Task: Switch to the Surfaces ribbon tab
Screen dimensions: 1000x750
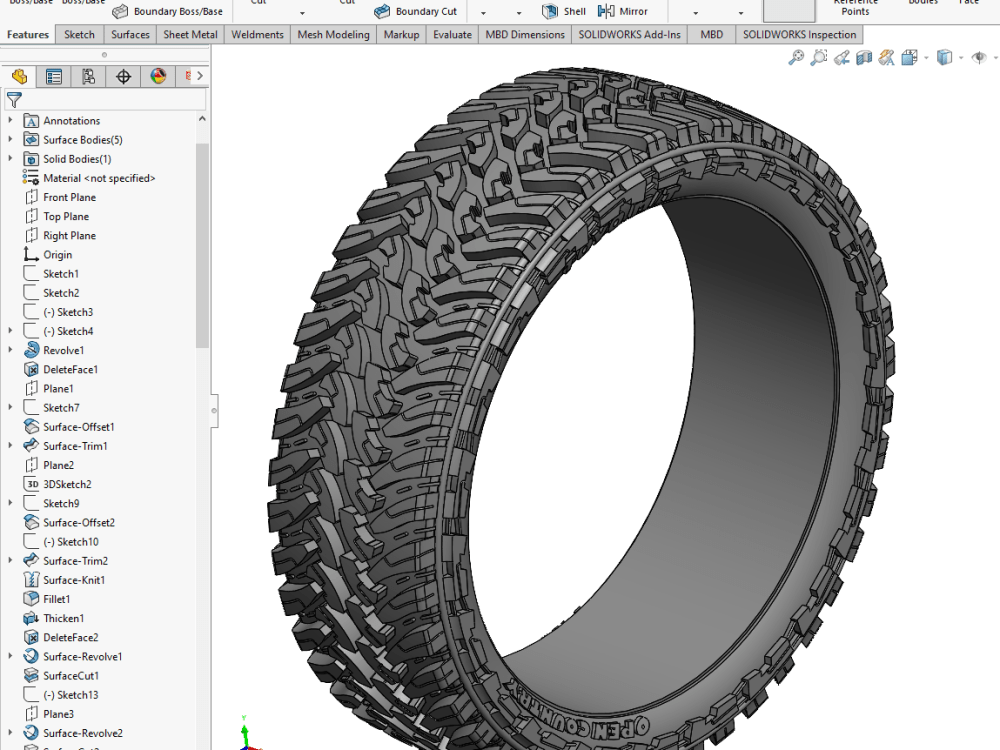Action: click(x=129, y=34)
